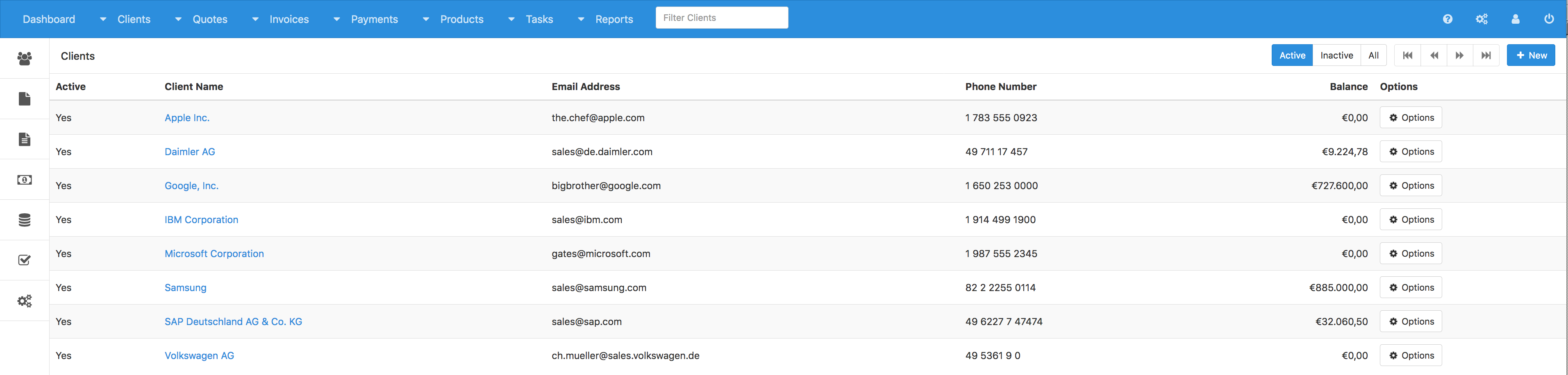Expand the Tasks menu dropdown arrow

(x=511, y=20)
